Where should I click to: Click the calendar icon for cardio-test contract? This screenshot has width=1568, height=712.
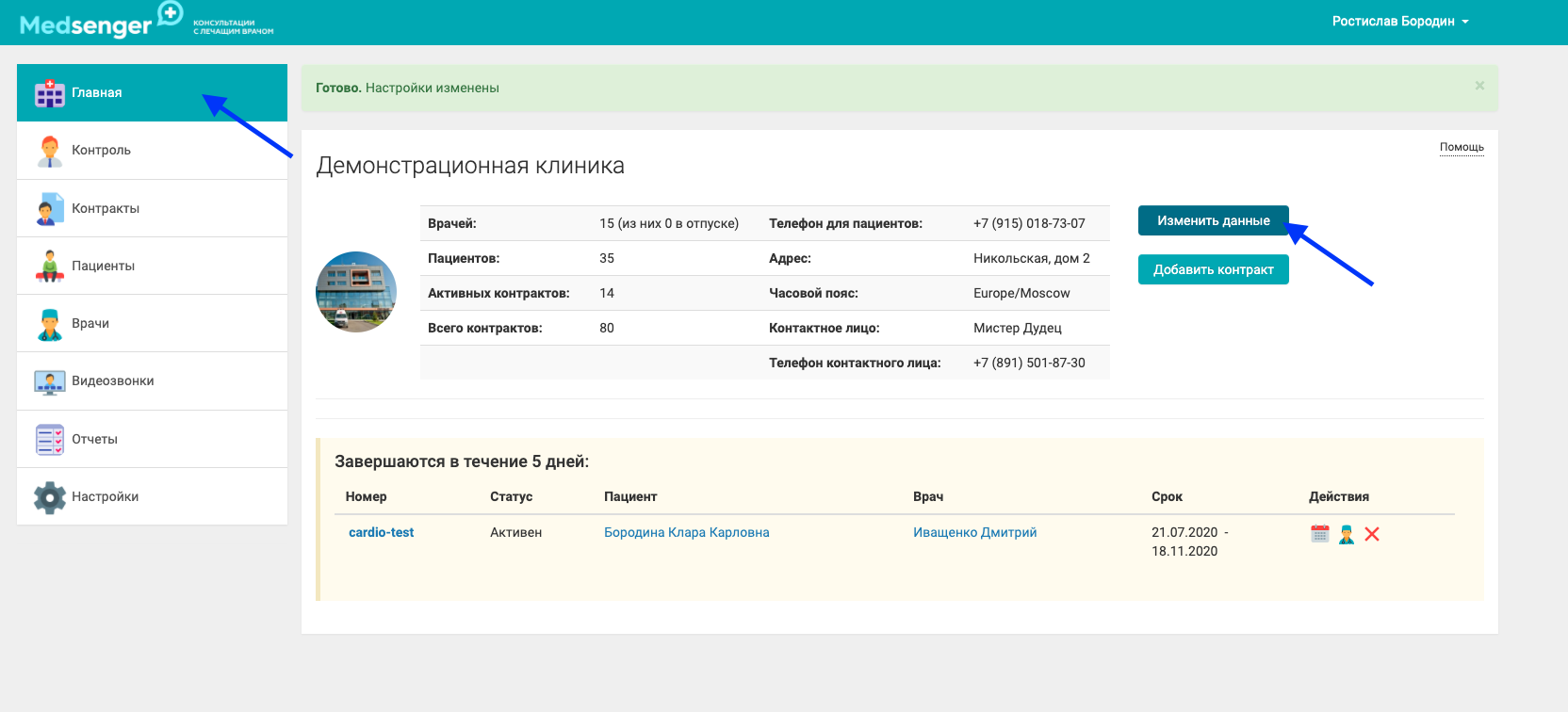(x=1319, y=534)
